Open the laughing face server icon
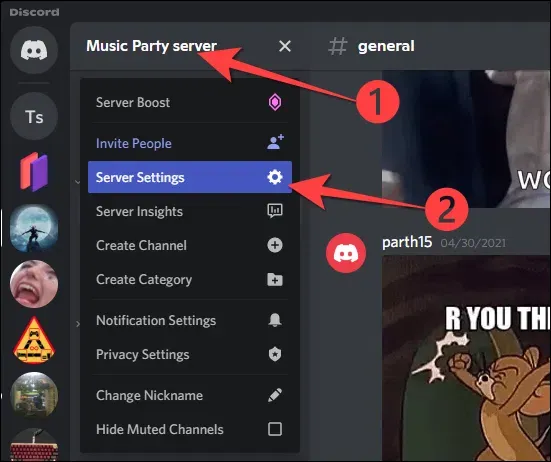 point(34,284)
